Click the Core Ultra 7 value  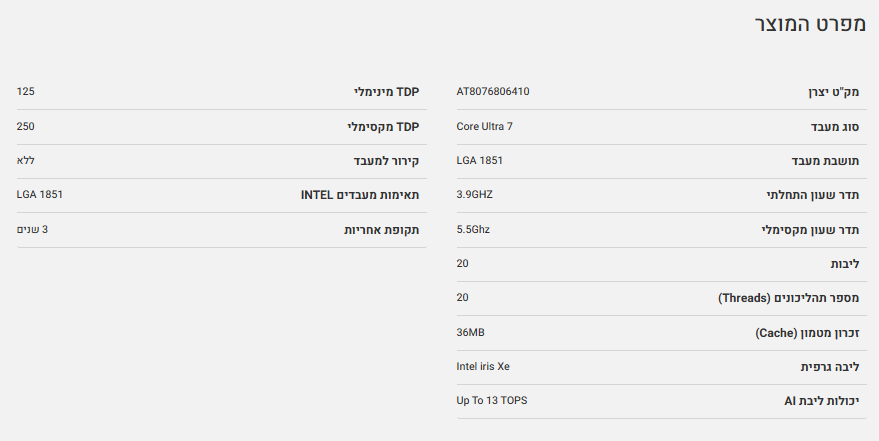click(484, 126)
